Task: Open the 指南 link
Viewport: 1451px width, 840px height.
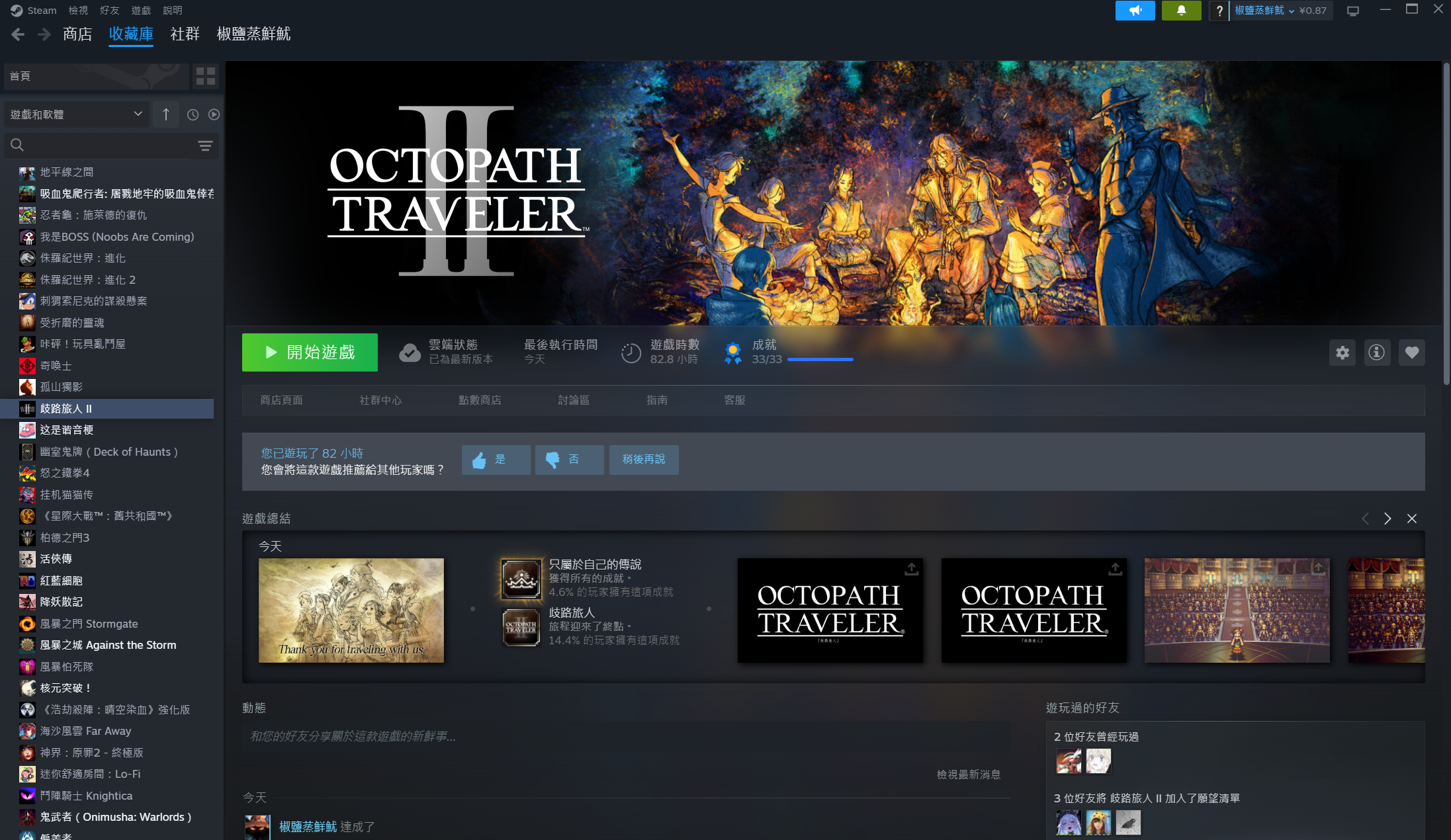Action: (x=657, y=400)
